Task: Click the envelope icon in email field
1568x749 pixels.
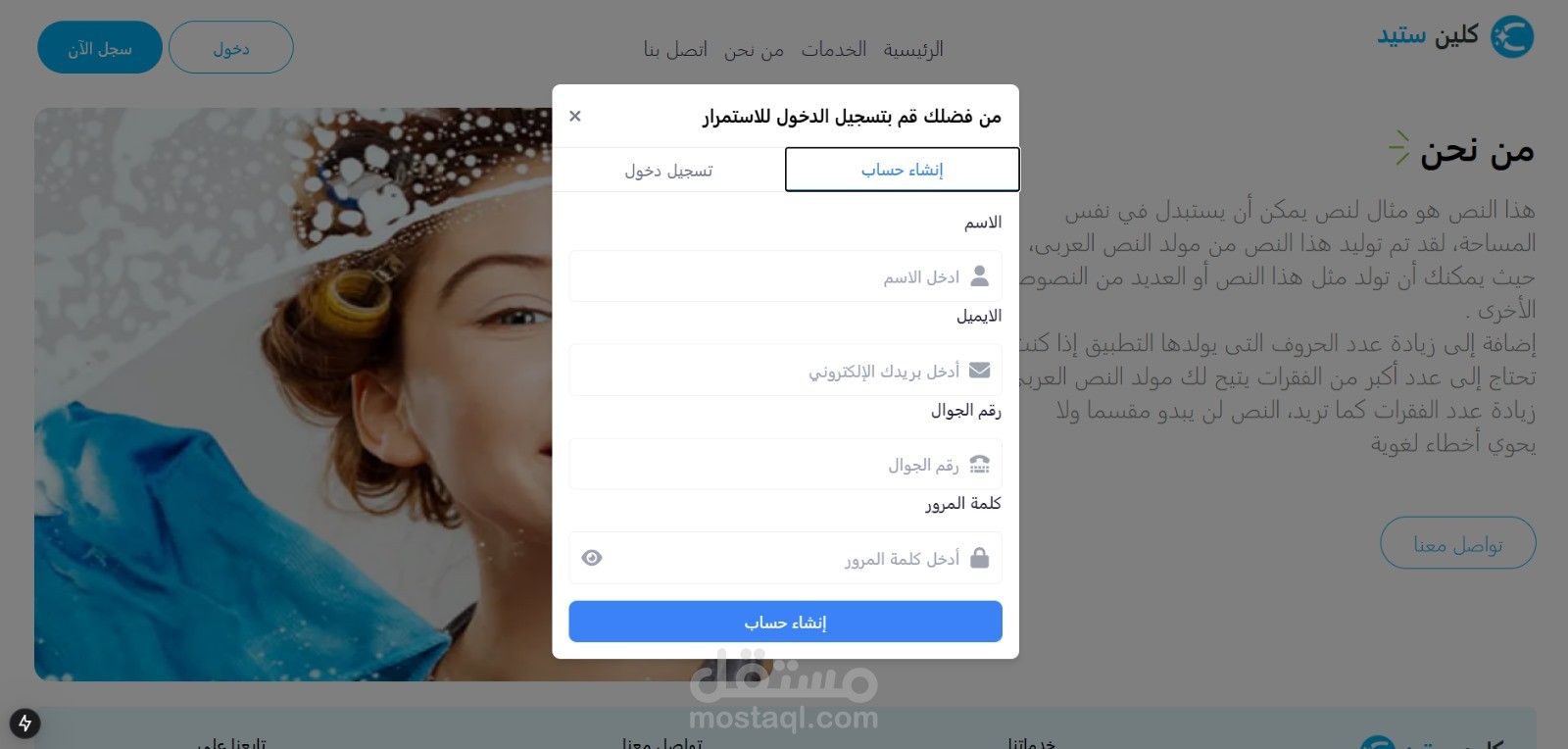Action: (979, 370)
